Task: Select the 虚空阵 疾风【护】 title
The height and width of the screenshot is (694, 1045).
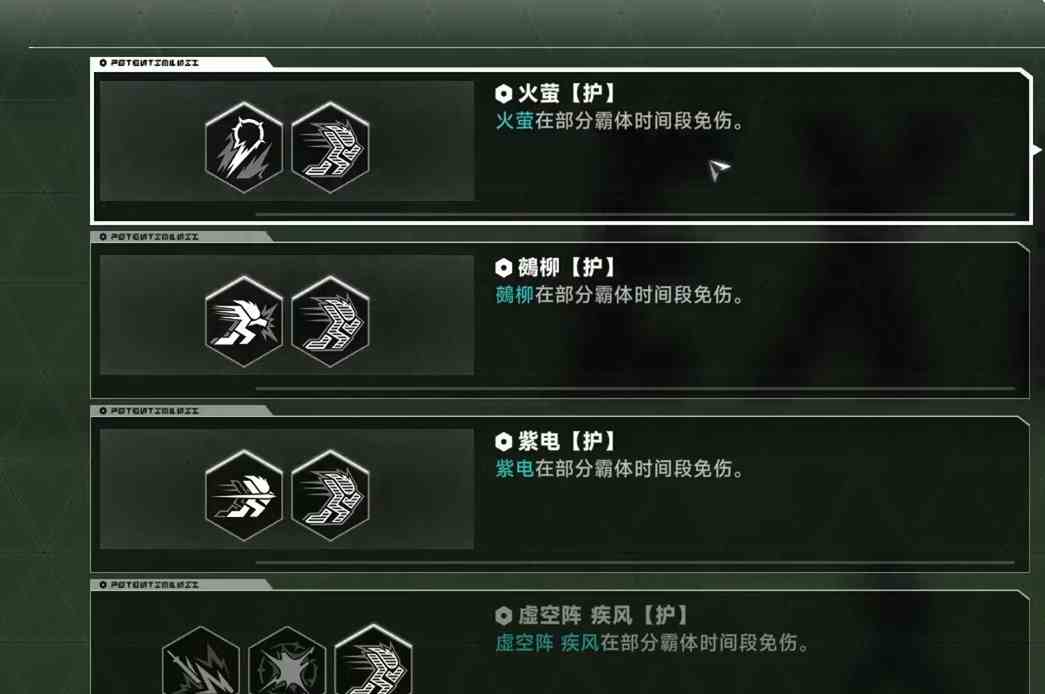Action: coord(592,615)
